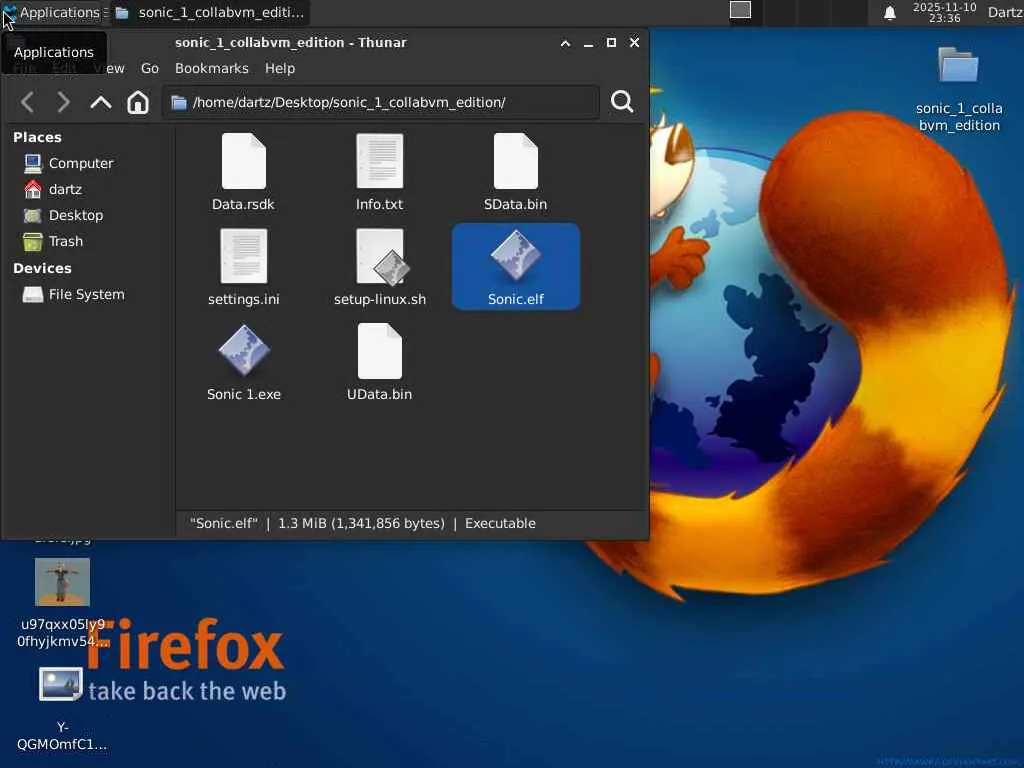The image size is (1024, 768).
Task: Select the Sonic.elf executable icon
Action: point(515,256)
